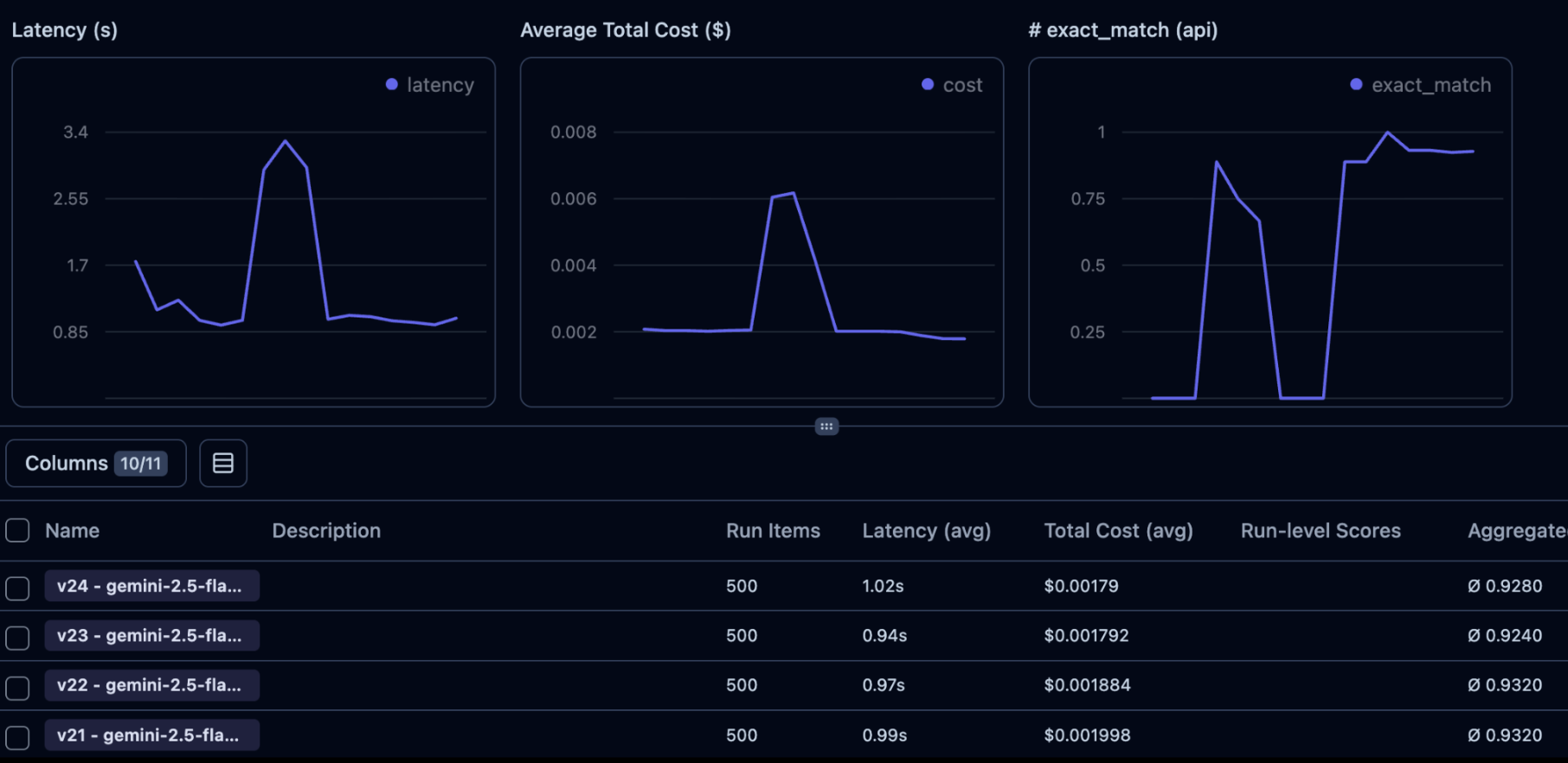
Task: Click the Run-level Scores column header
Action: [1321, 530]
